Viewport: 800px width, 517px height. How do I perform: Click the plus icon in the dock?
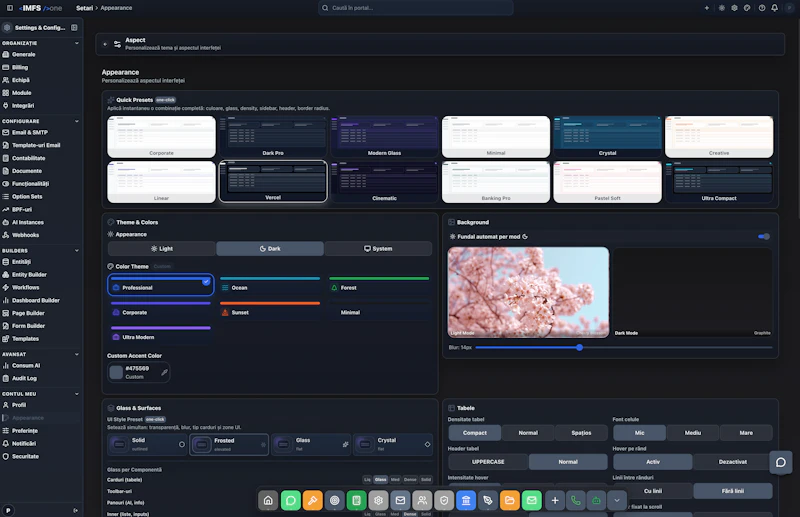(555, 501)
